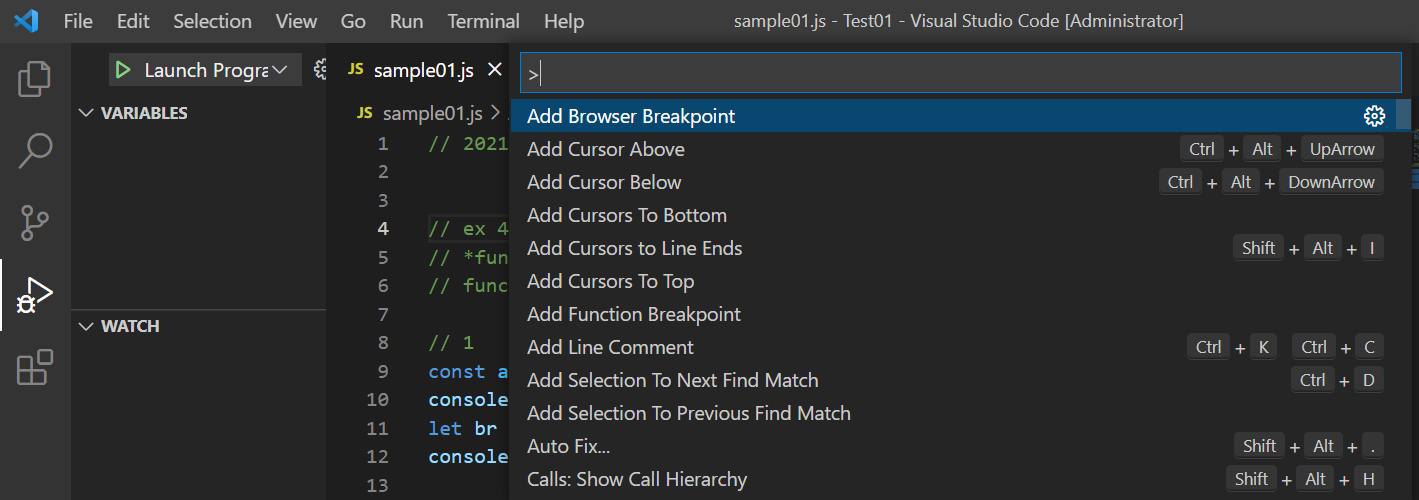The image size is (1419, 500).
Task: Run Calls: Show Call Hierarchy command
Action: [x=954, y=479]
